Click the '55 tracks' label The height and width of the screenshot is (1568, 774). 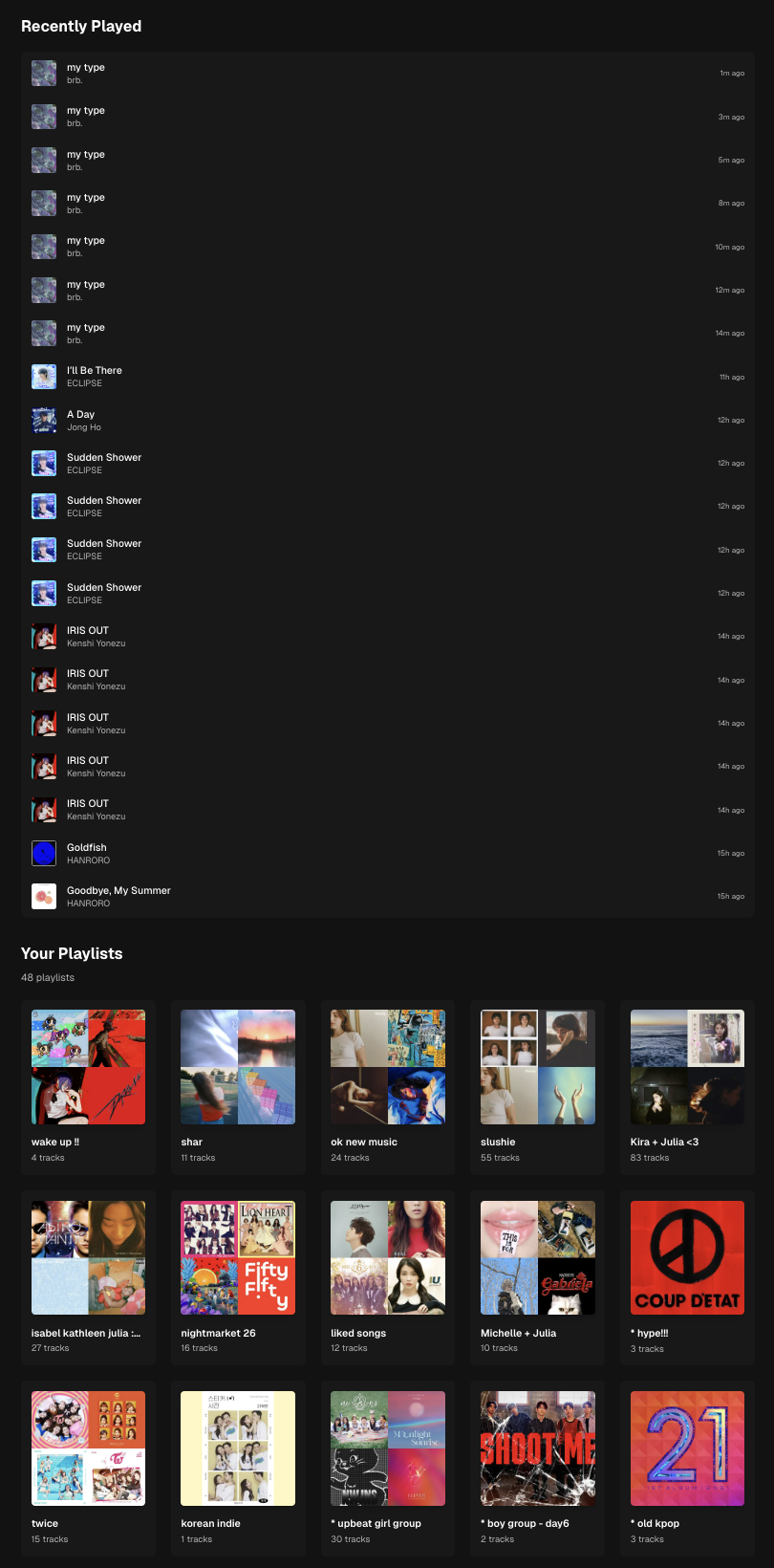(x=500, y=1158)
